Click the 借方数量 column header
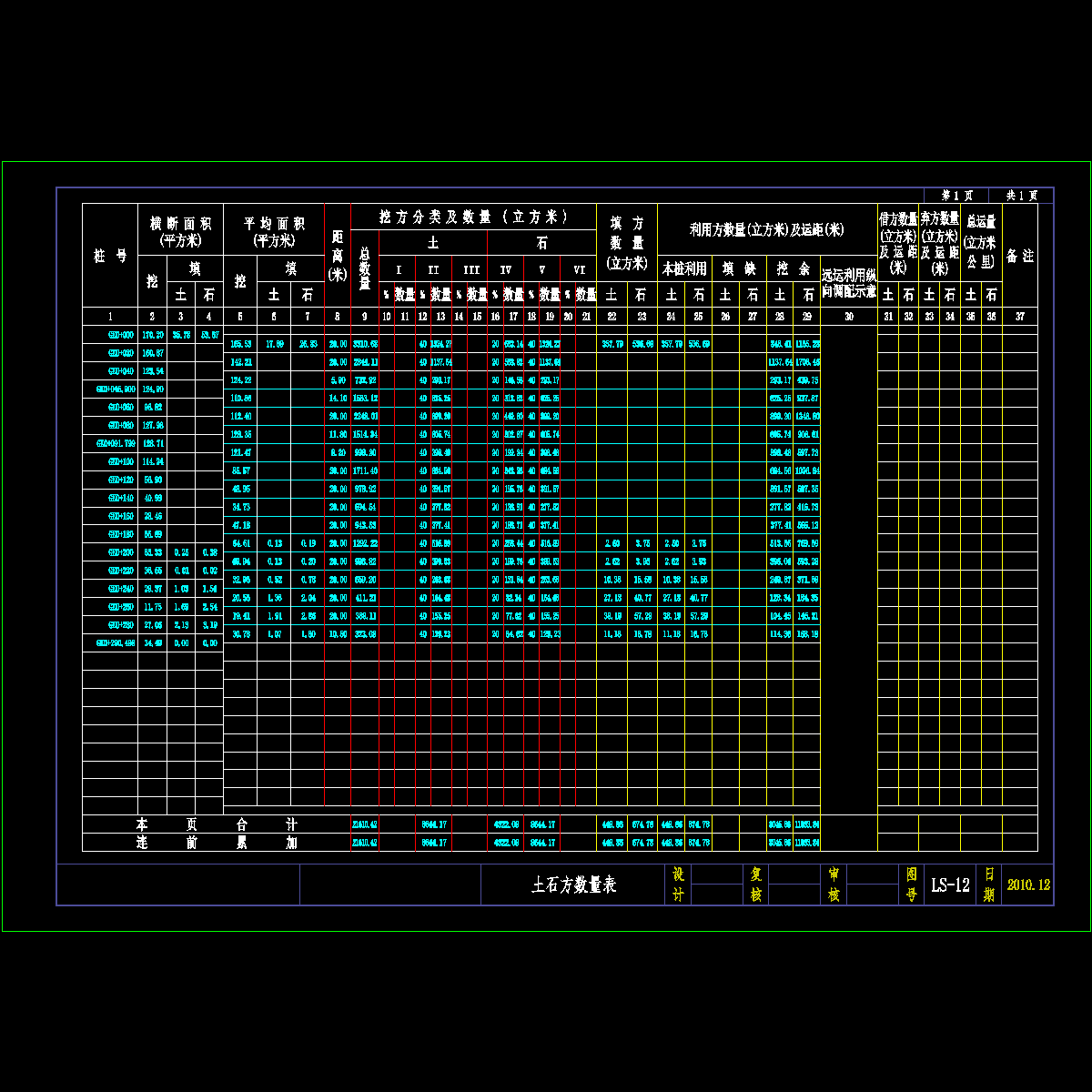Screen dimensions: 1092x1092 [897, 243]
